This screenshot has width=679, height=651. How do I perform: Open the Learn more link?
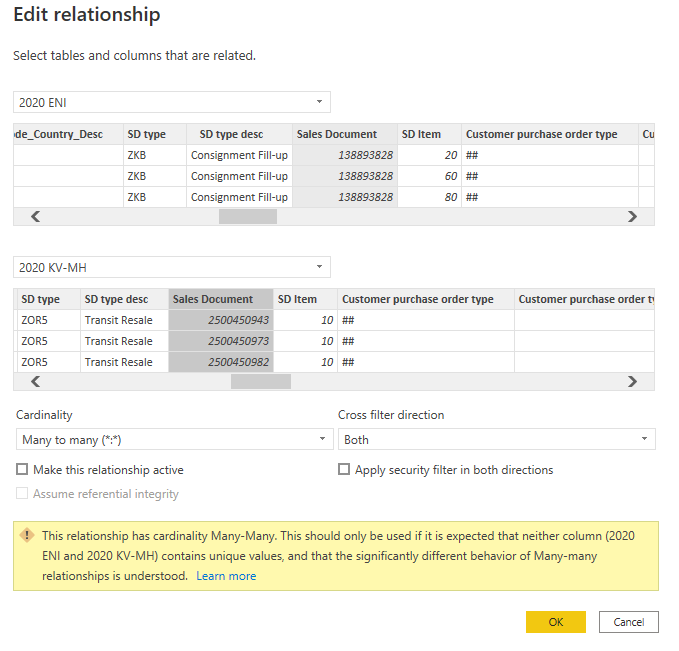pyautogui.click(x=226, y=576)
